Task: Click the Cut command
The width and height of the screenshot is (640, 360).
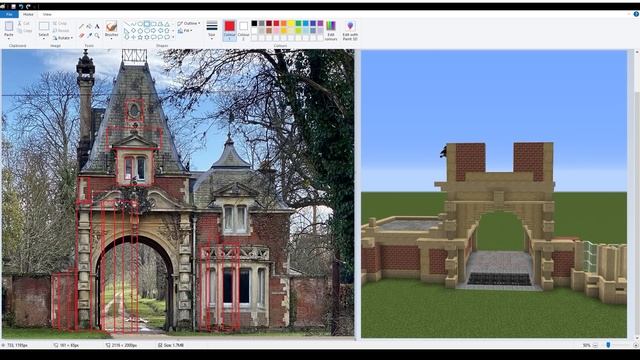Action: coord(24,23)
